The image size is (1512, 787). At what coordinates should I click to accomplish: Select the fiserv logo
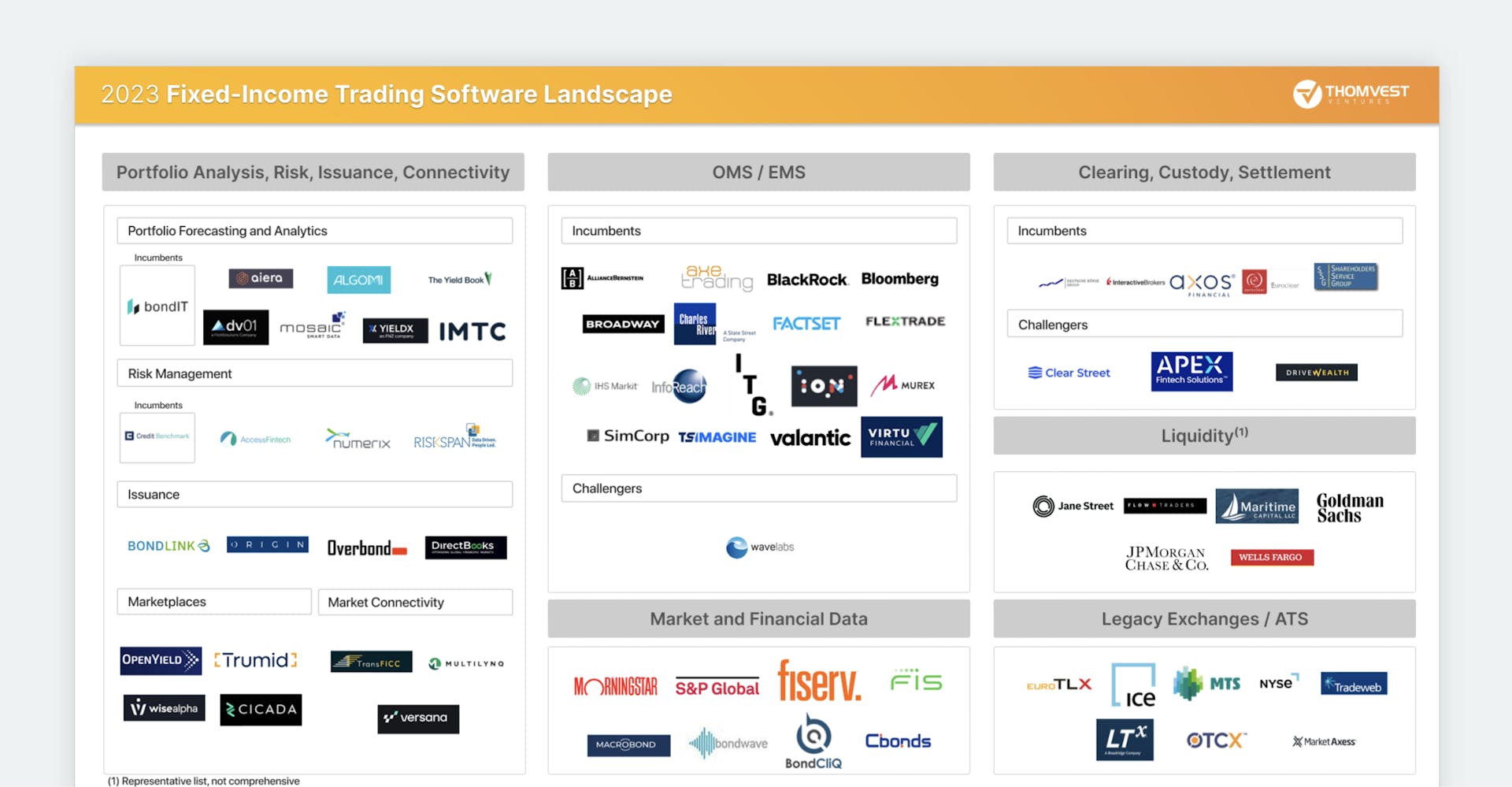819,681
